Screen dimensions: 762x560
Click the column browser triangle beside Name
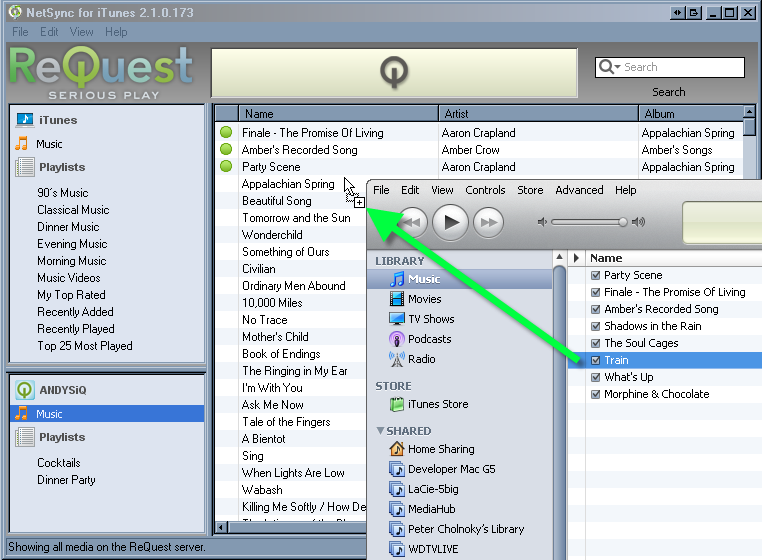click(x=576, y=258)
